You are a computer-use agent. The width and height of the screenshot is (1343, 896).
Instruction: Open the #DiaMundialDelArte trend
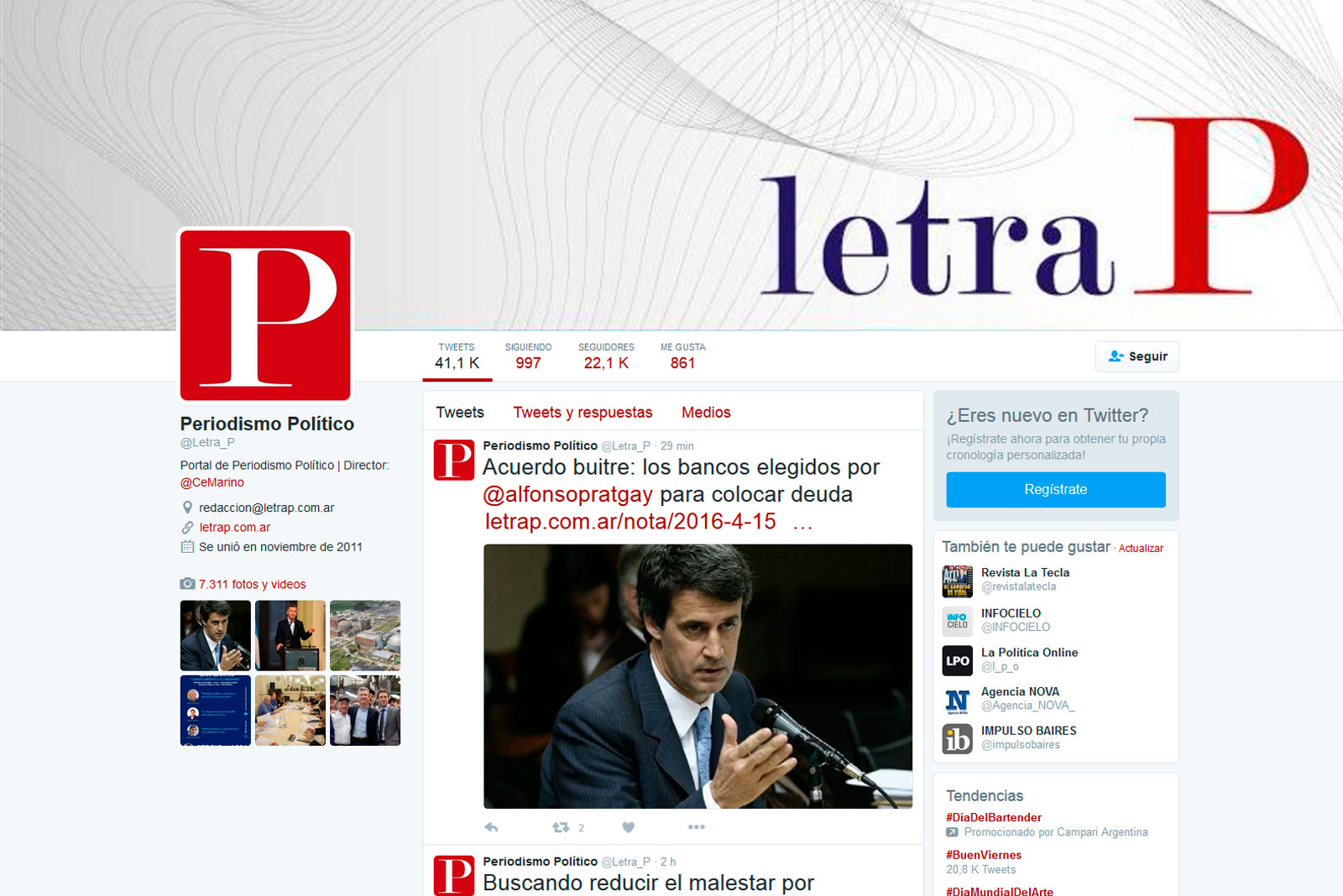tap(1000, 891)
